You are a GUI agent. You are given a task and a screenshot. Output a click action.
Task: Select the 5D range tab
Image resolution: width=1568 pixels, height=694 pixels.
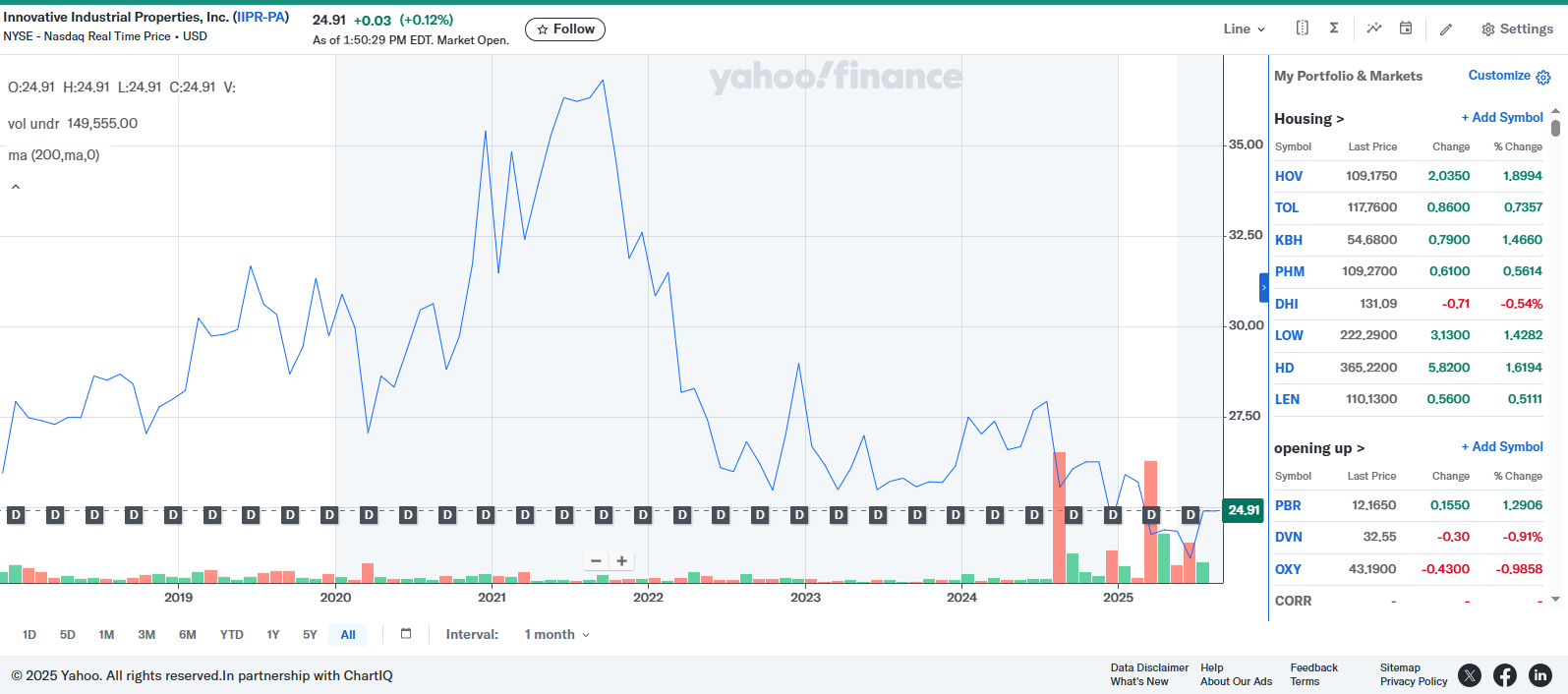[x=68, y=635]
